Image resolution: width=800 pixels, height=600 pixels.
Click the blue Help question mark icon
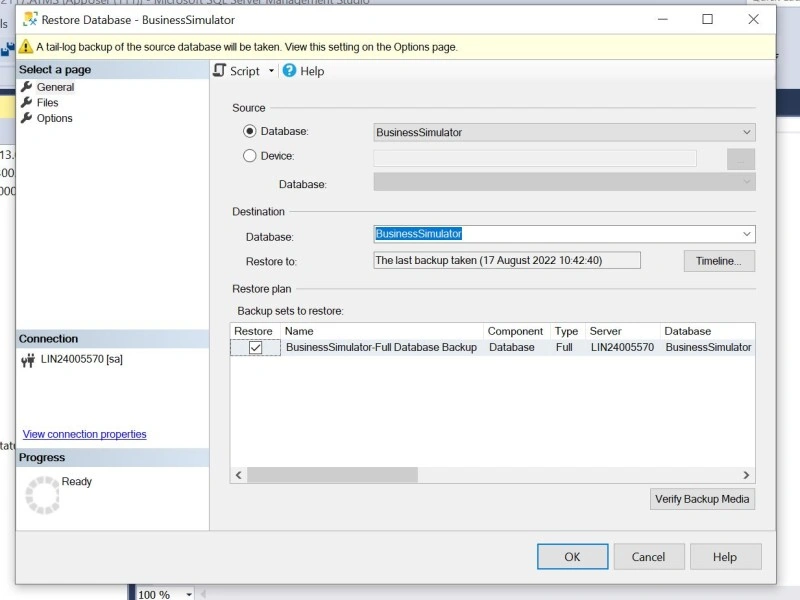289,70
